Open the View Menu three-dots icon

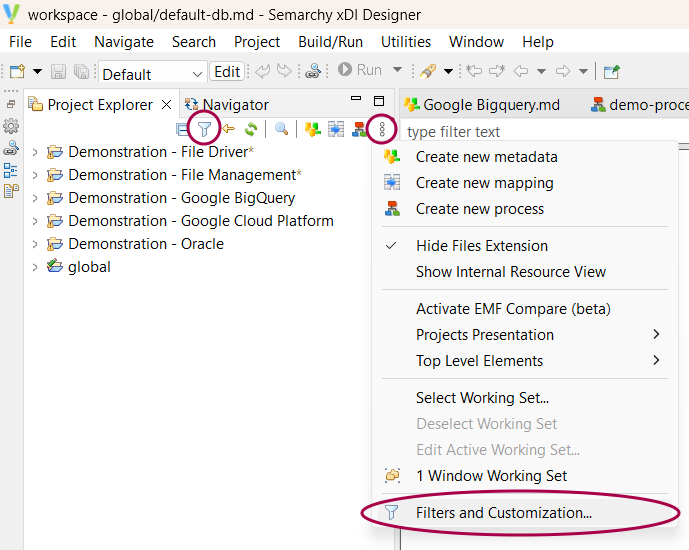pos(382,129)
